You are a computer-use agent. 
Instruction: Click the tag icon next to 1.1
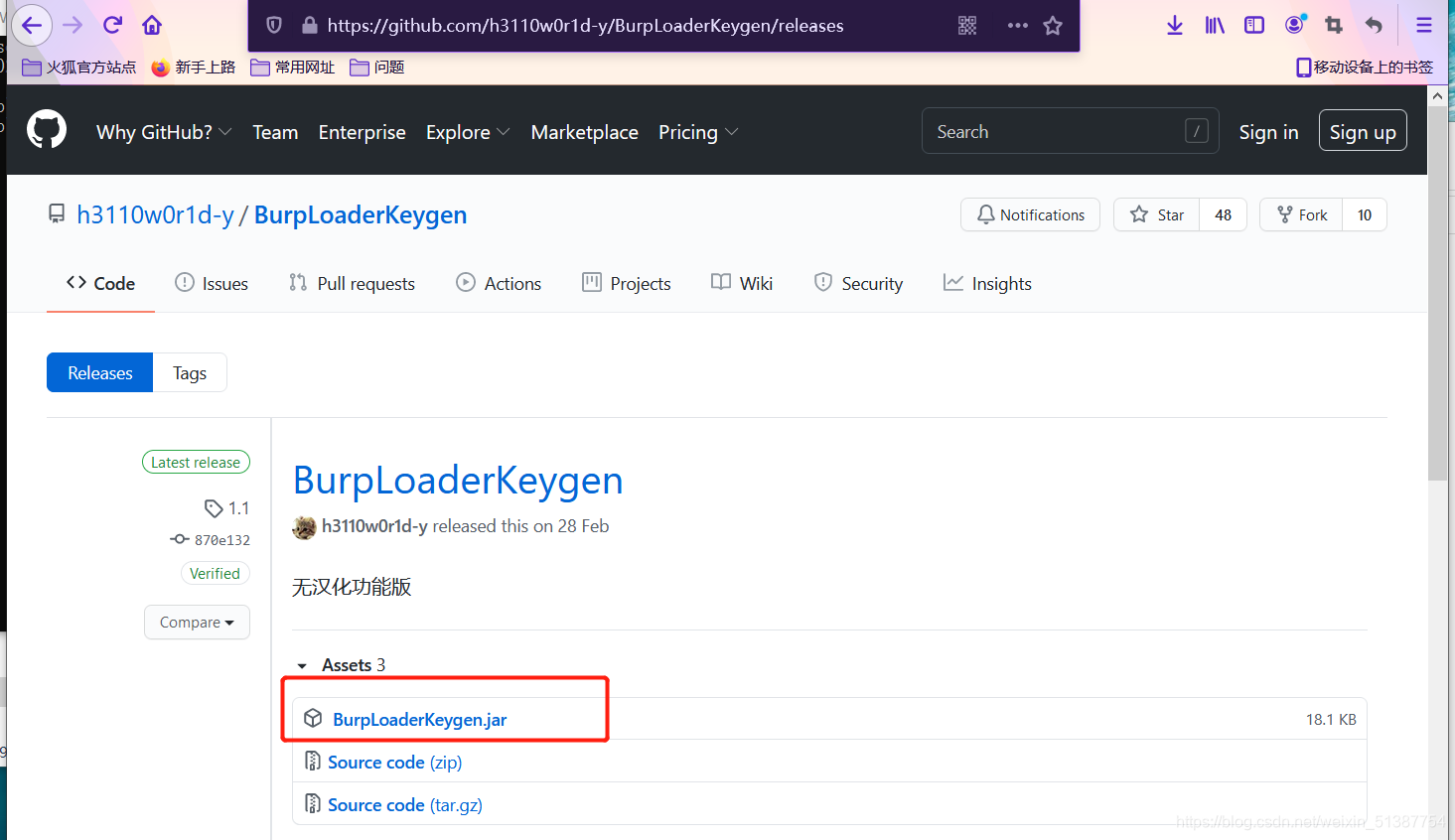coord(214,508)
